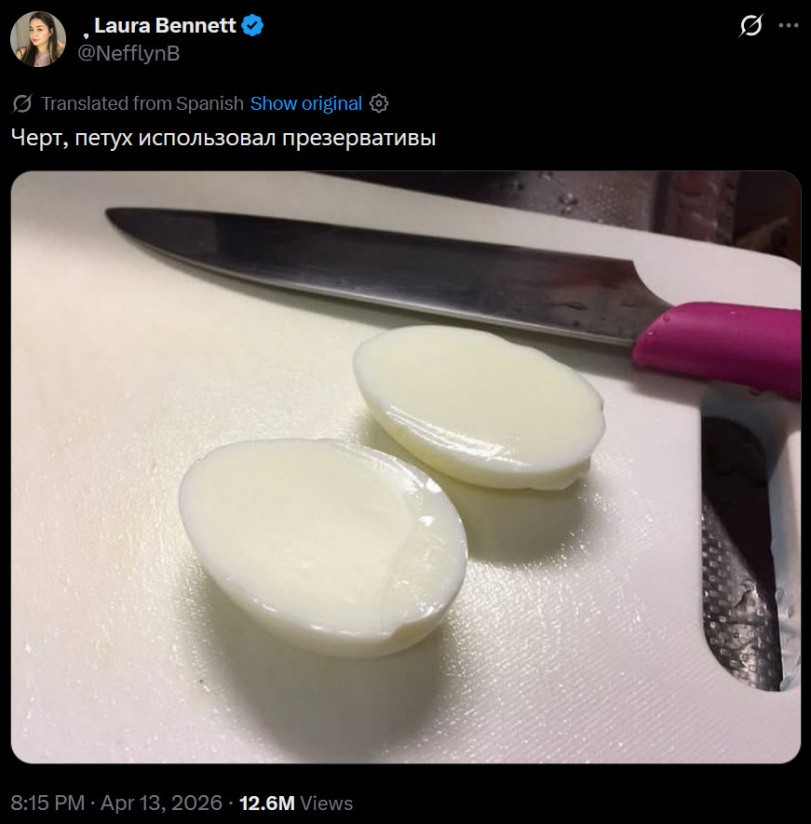
Task: Open translation settings gear icon
Action: (379, 103)
